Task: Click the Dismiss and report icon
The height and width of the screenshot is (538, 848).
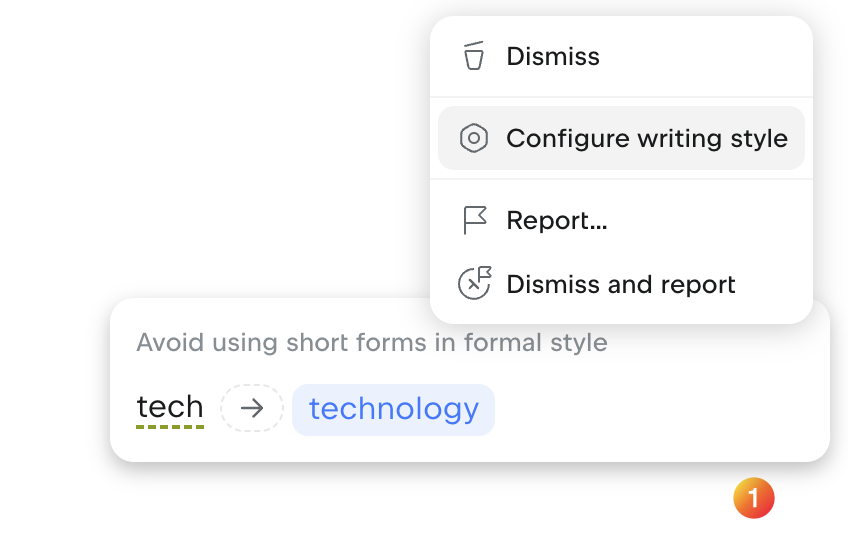Action: [x=474, y=284]
